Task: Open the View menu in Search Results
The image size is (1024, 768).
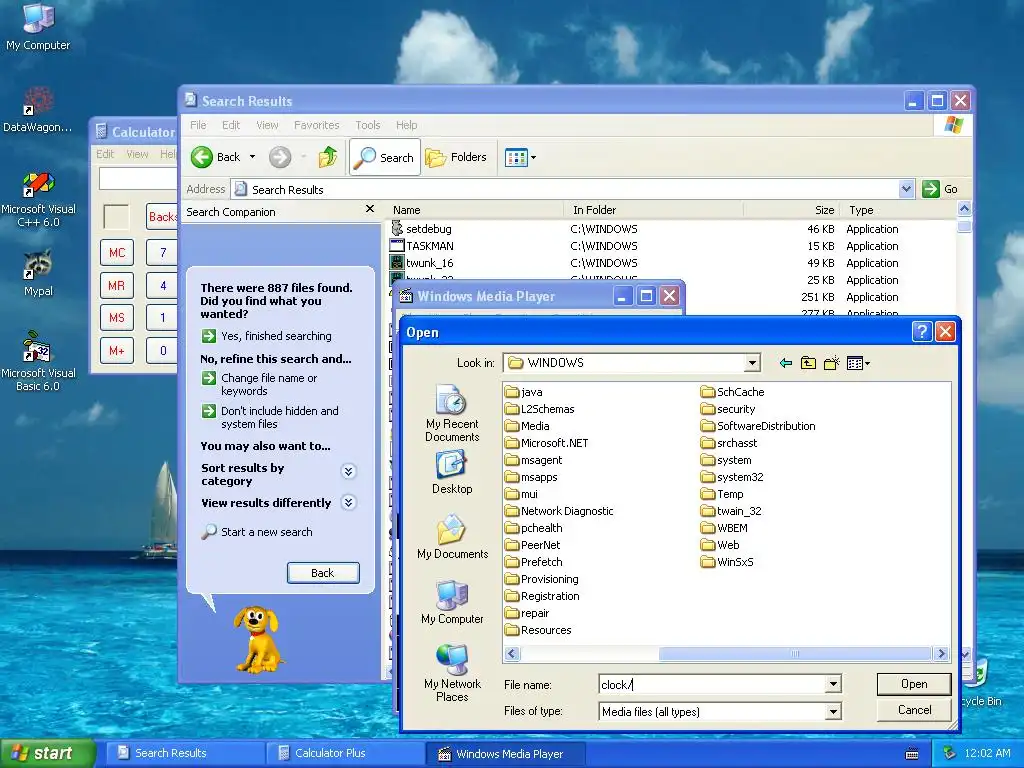Action: [x=267, y=125]
